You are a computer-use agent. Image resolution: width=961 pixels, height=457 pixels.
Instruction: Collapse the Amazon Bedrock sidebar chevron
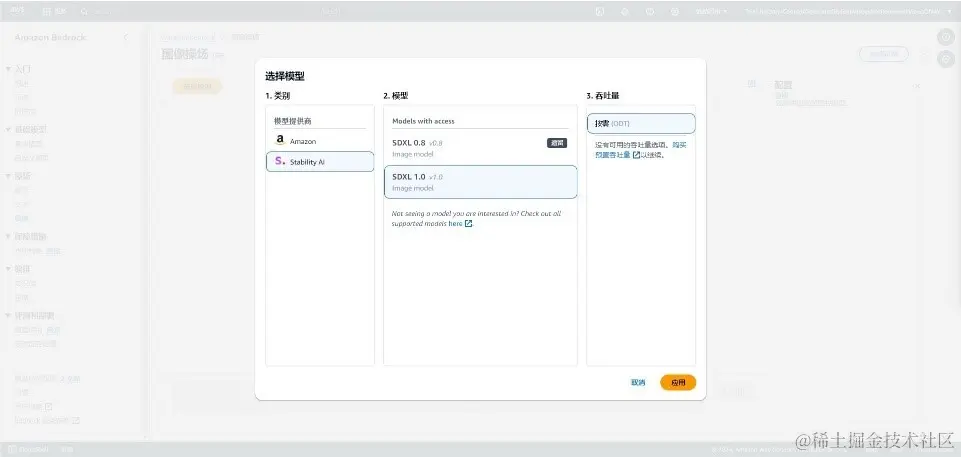coord(126,37)
